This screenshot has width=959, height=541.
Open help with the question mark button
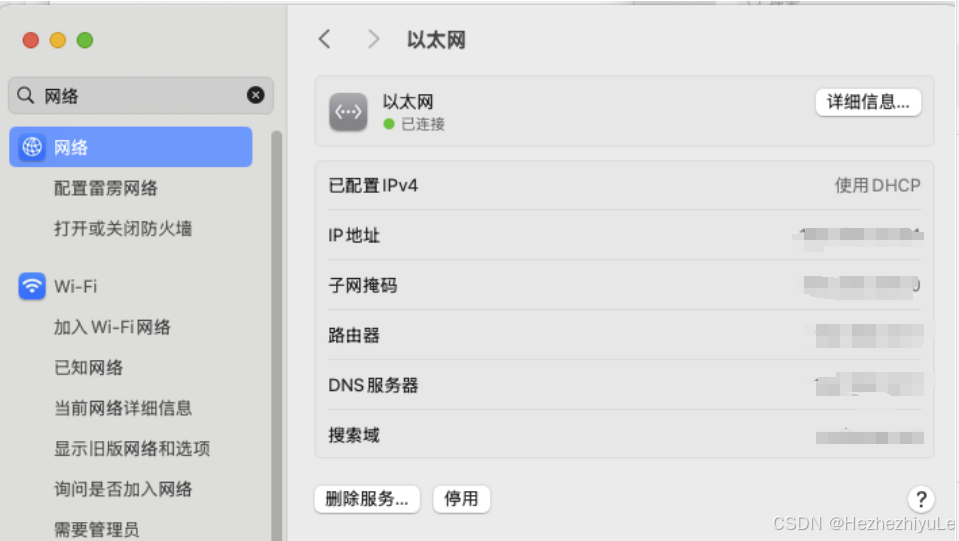[x=921, y=499]
